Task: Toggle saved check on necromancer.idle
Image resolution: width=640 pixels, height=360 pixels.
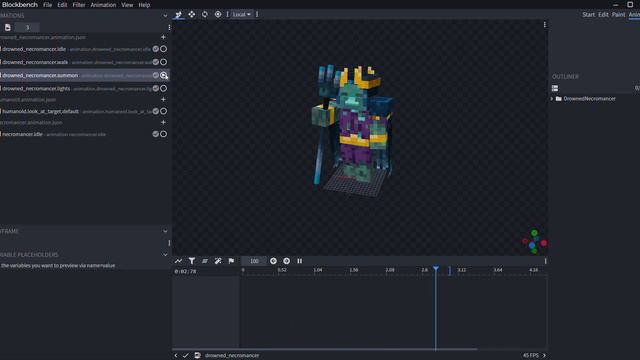Action: tap(156, 134)
